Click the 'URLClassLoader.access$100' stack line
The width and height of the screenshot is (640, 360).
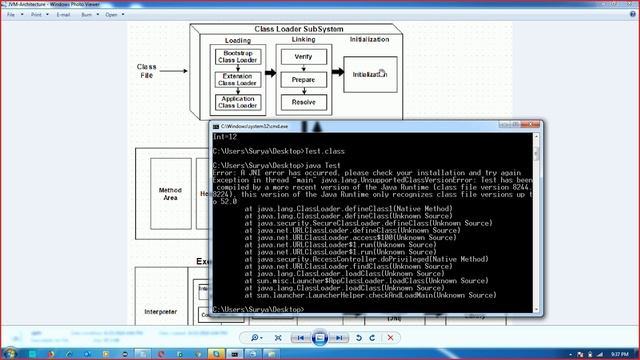click(351, 238)
